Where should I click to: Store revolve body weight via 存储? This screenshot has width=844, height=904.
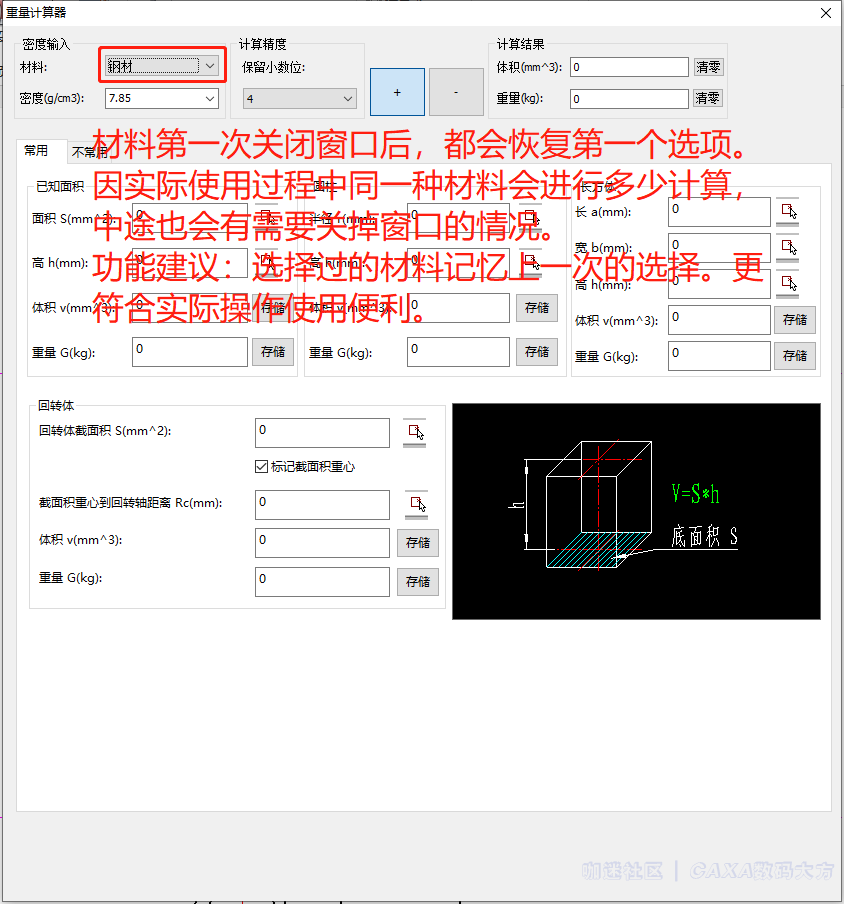pos(418,581)
